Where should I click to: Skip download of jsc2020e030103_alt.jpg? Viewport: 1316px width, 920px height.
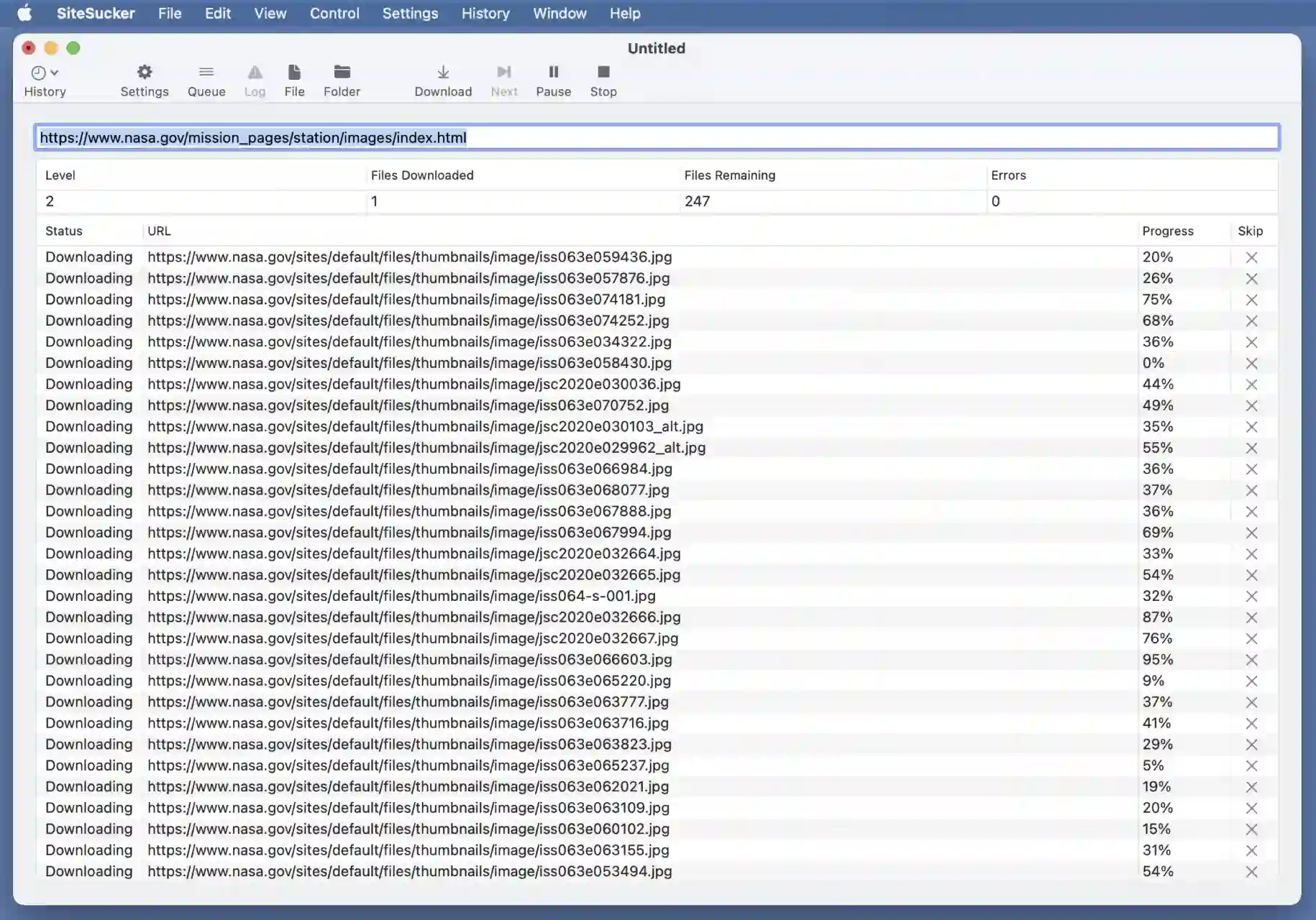[1251, 427]
